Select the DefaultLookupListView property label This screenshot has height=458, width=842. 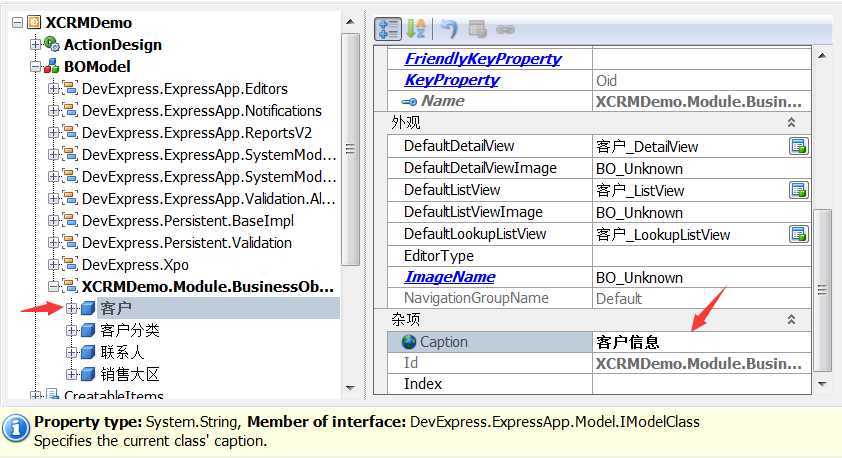[x=475, y=234]
